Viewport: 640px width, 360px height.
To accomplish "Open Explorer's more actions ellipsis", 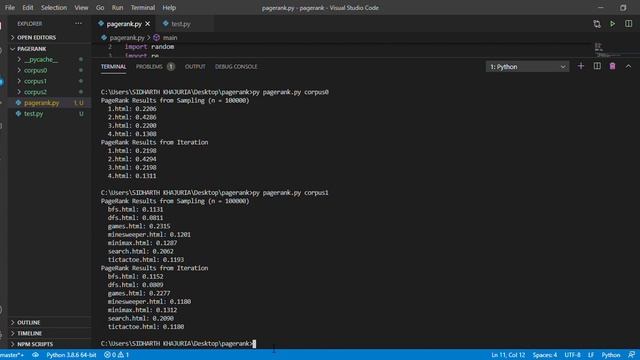I will point(78,24).
